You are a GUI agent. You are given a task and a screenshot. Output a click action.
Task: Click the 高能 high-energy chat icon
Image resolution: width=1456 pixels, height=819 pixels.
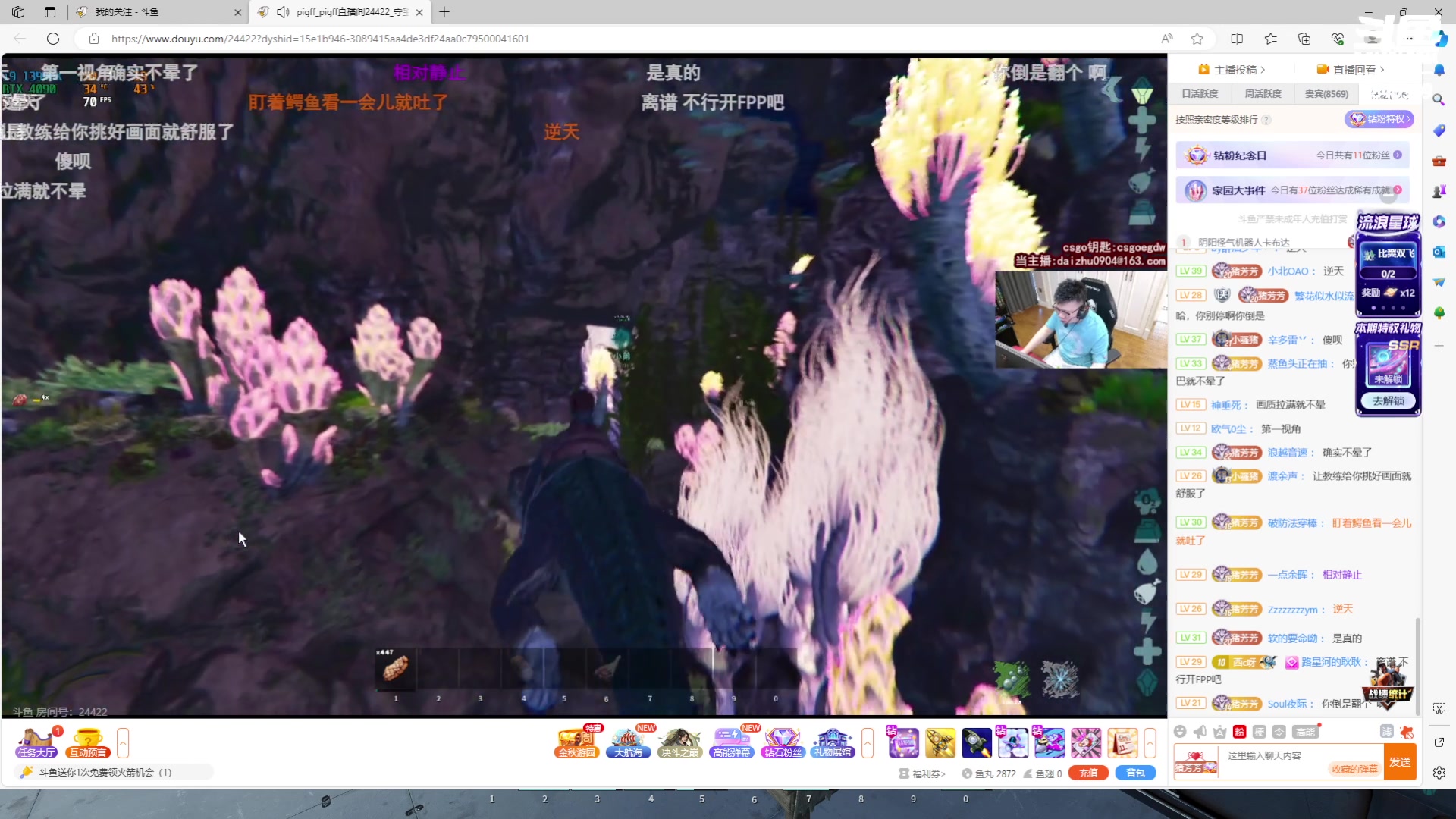[1305, 731]
